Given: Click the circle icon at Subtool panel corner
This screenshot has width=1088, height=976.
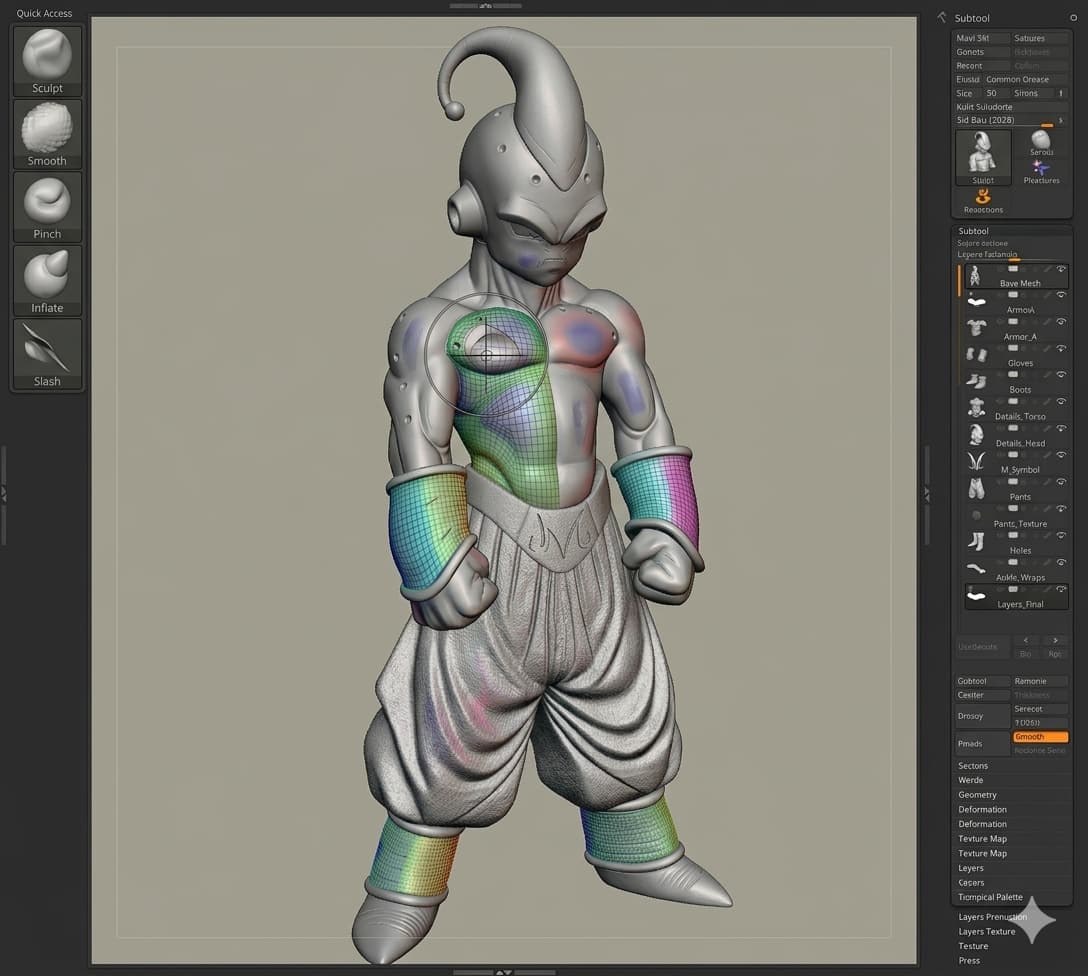Looking at the screenshot, I should 1073,18.
